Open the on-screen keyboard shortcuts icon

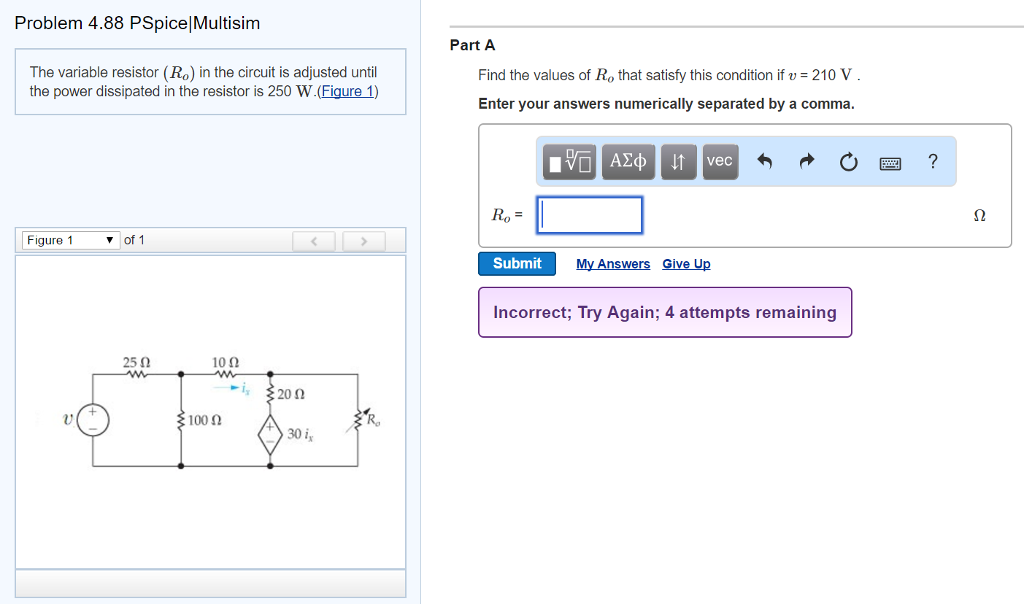tap(890, 161)
